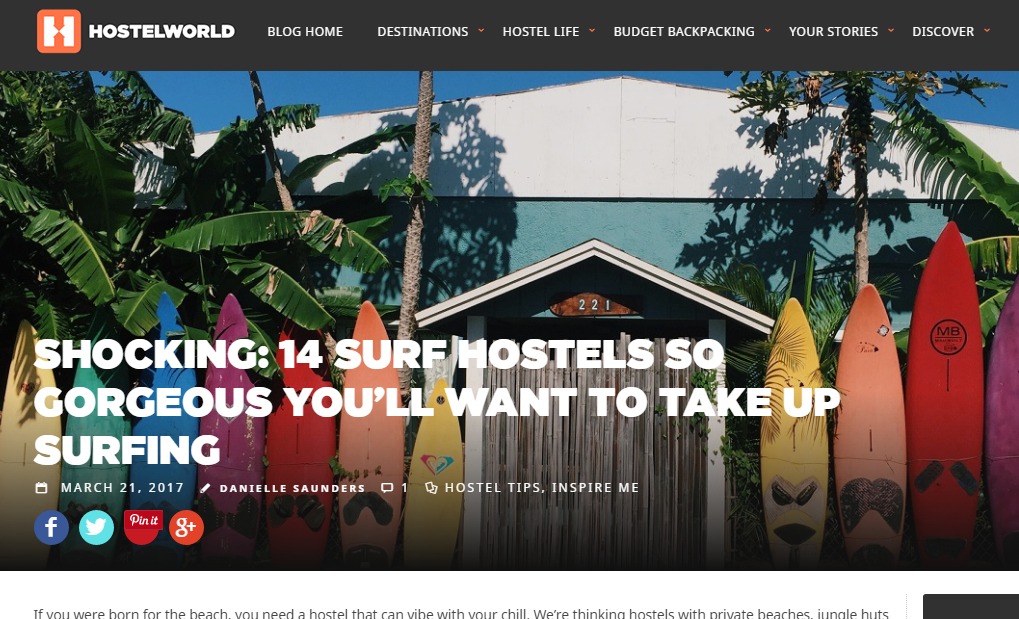Share the article on Twitter

(96, 527)
